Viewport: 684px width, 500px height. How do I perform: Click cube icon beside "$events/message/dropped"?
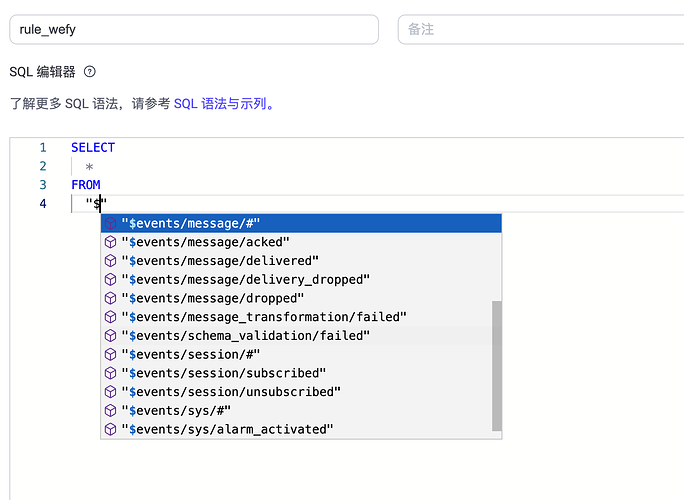click(x=110, y=298)
